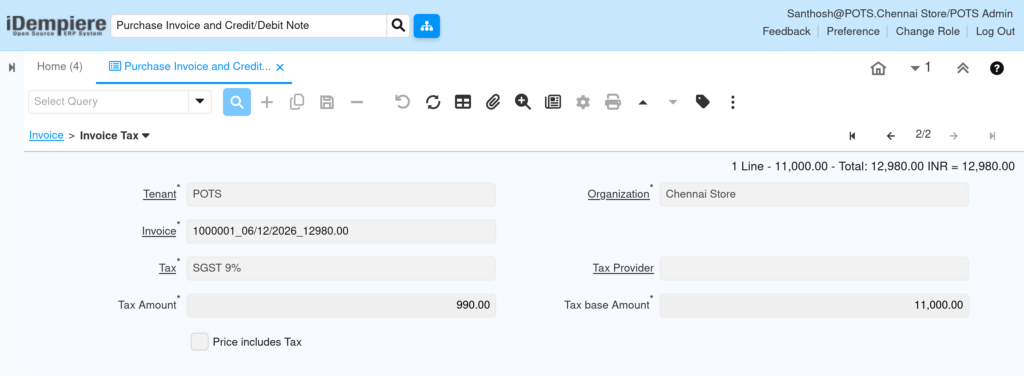
Task: Click the Tax field showing SGST 9%
Action: tap(341, 268)
